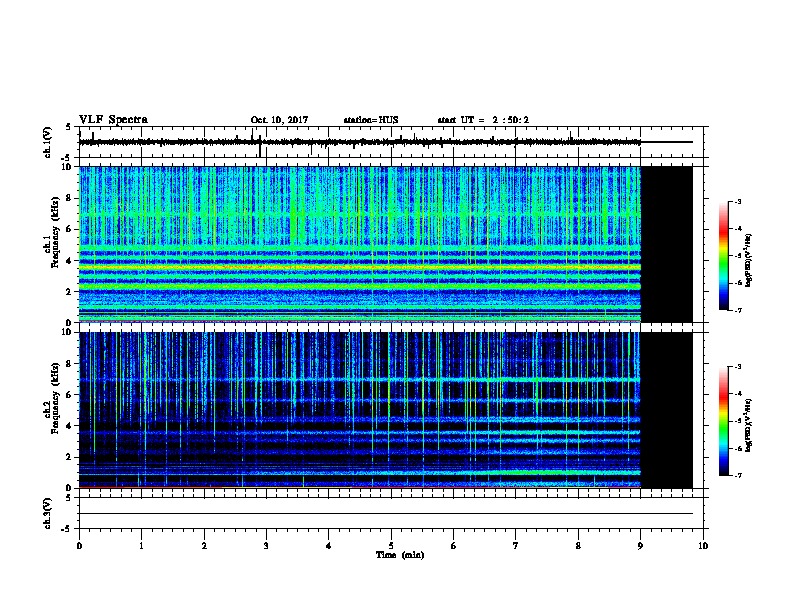
Task: Click the ch.2 'Frequency (kHz)' axis label
Action: (x=55, y=398)
